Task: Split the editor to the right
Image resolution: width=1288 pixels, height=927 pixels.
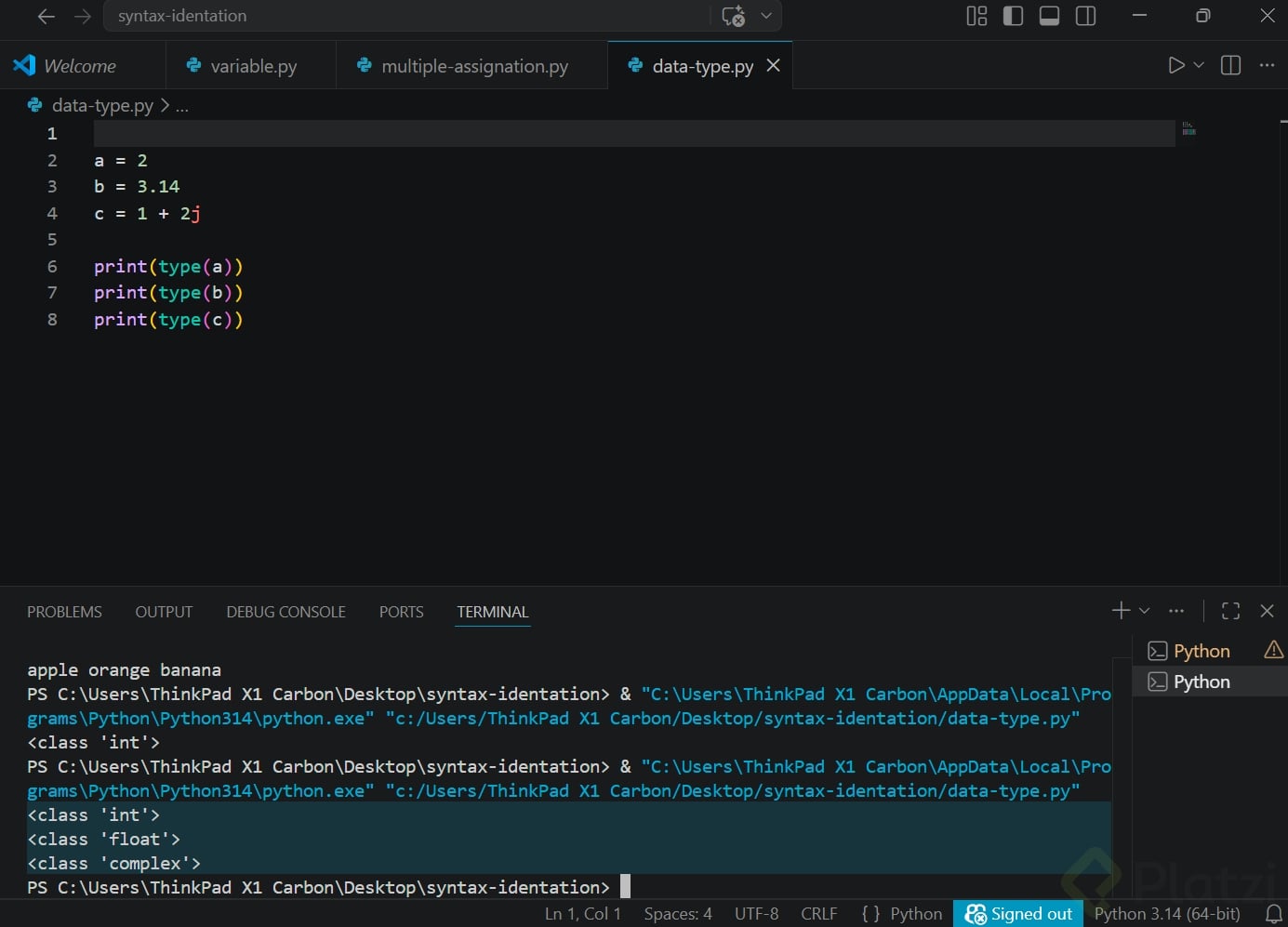Action: 1230,65
